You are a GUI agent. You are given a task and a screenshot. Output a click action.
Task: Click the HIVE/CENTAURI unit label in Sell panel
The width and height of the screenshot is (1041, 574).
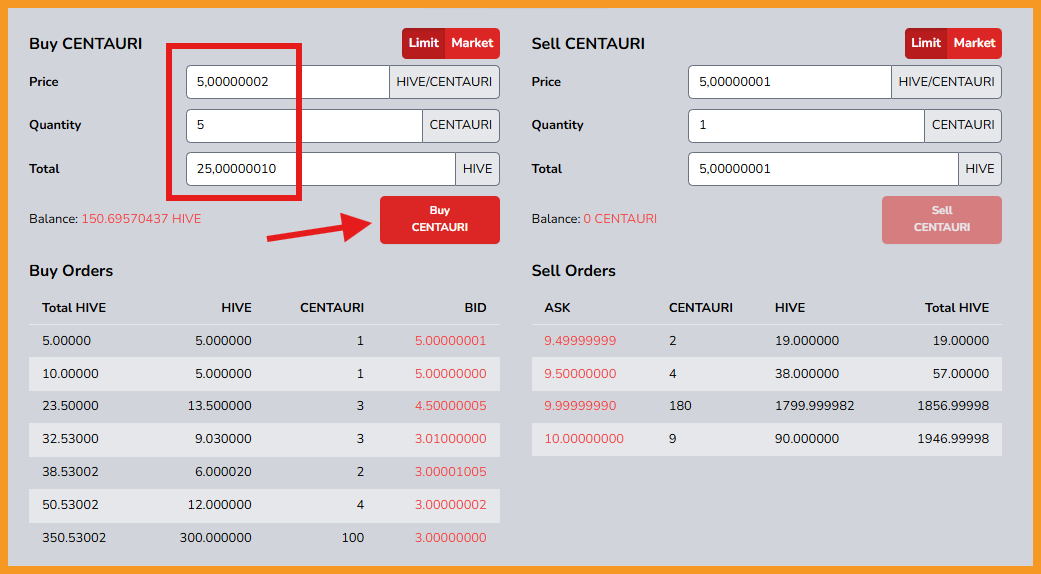click(x=946, y=82)
